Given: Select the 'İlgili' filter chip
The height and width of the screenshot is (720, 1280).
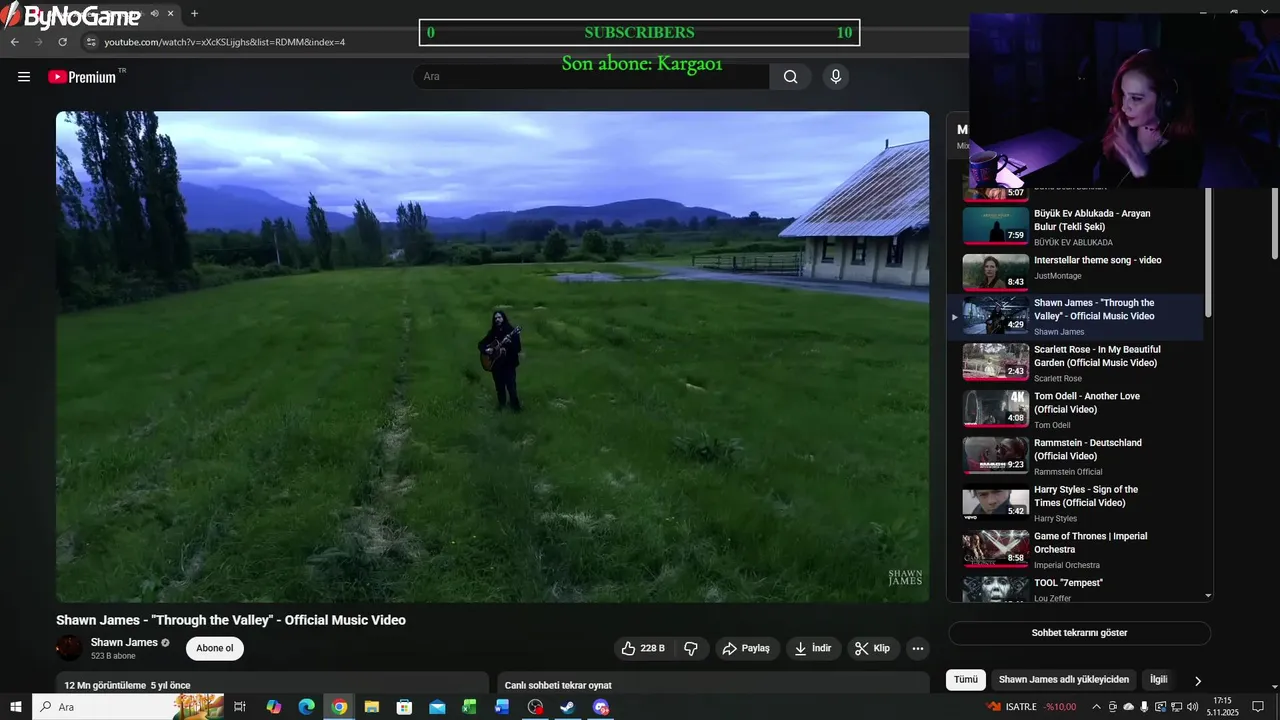Looking at the screenshot, I should pos(1159,679).
